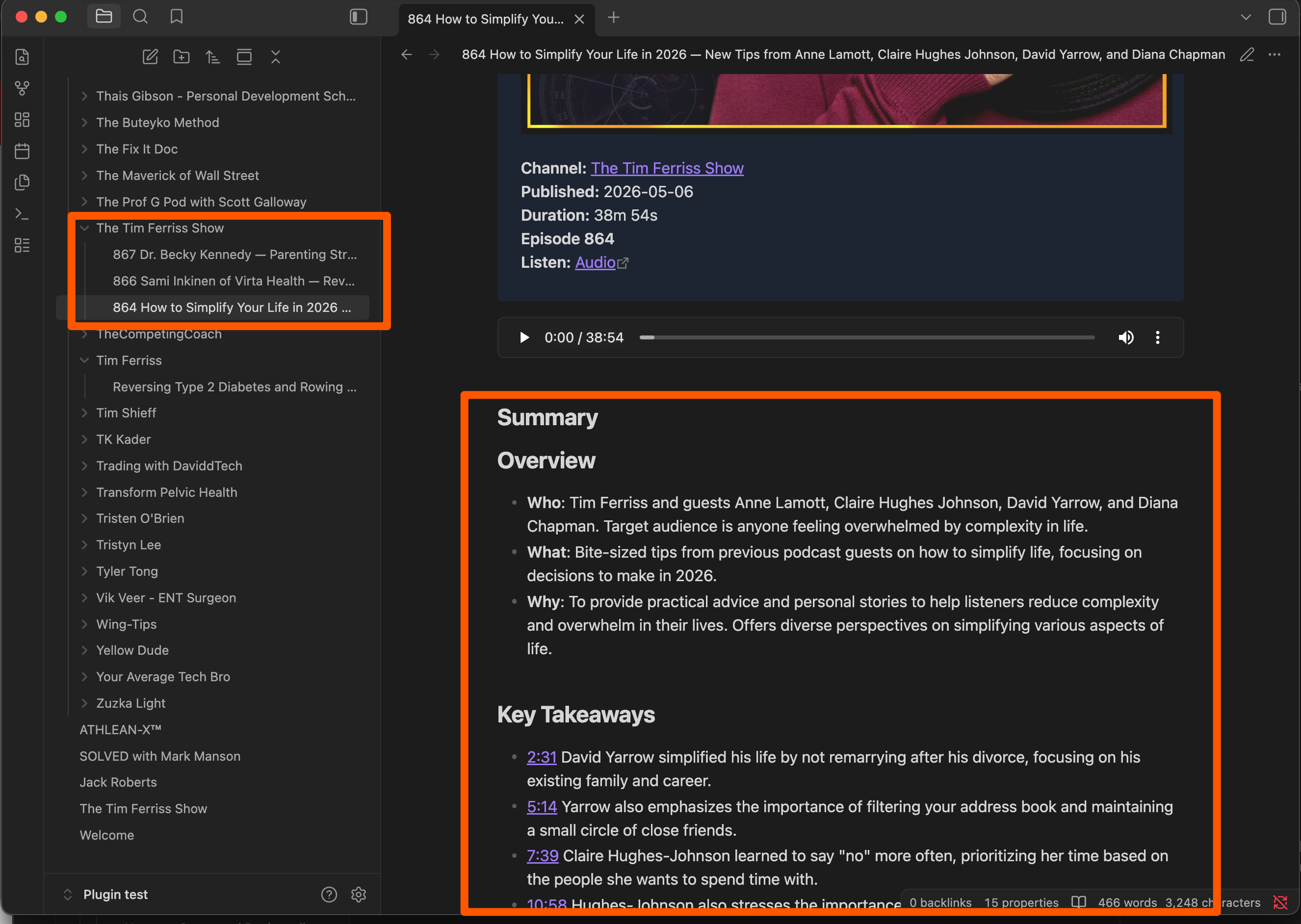This screenshot has height=924, width=1301.
Task: Seek on the audio progress bar
Action: (x=867, y=337)
